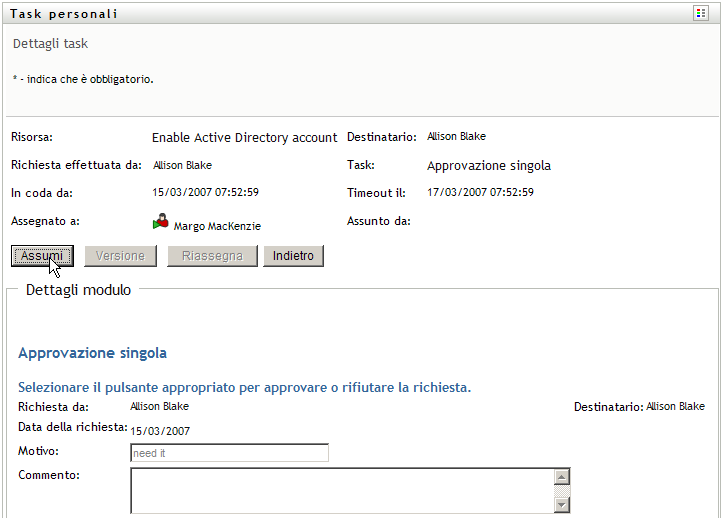Click the Versione button
The image size is (723, 518).
coord(120,256)
